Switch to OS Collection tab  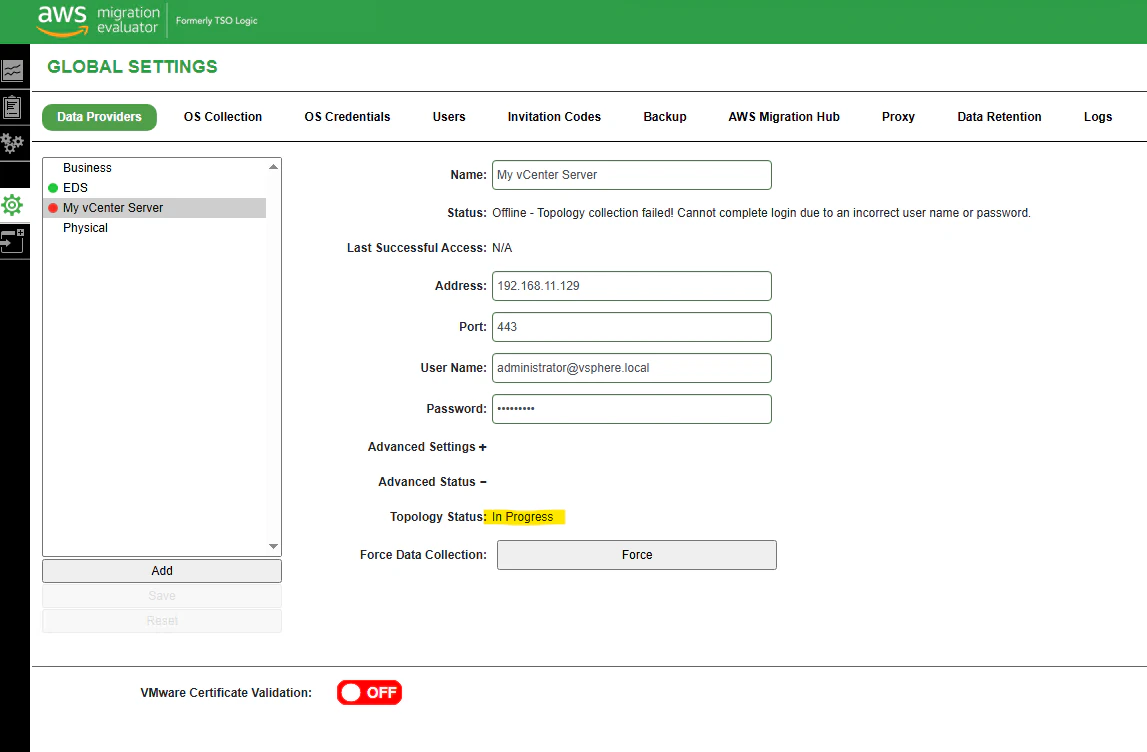pyautogui.click(x=223, y=117)
